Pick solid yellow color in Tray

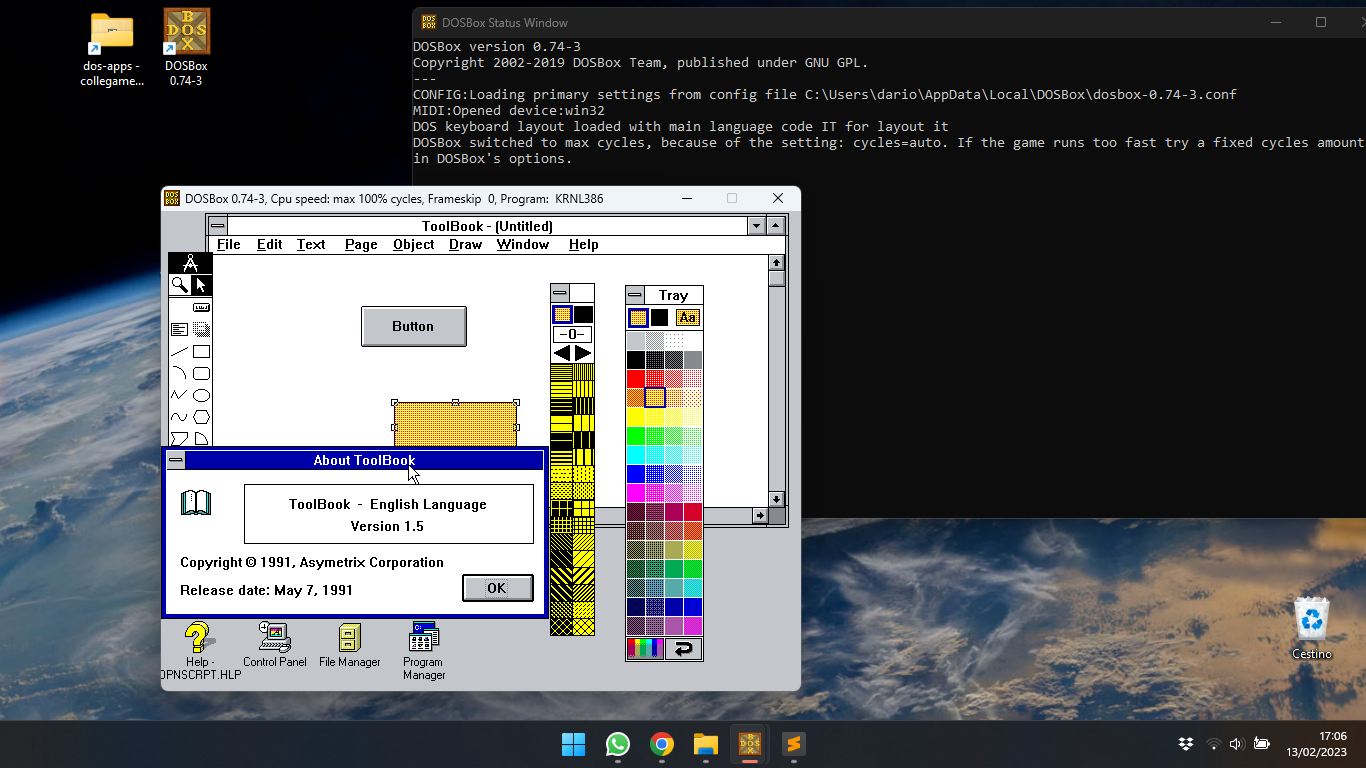tap(636, 416)
